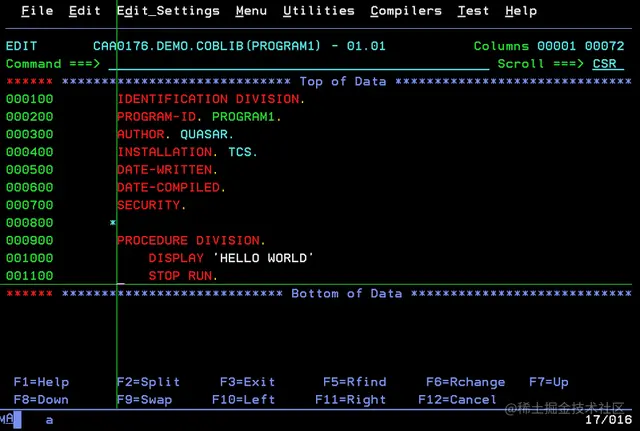Viewport: 640px width, 431px height.
Task: Click F9=Swap function key
Action: [x=144, y=400]
